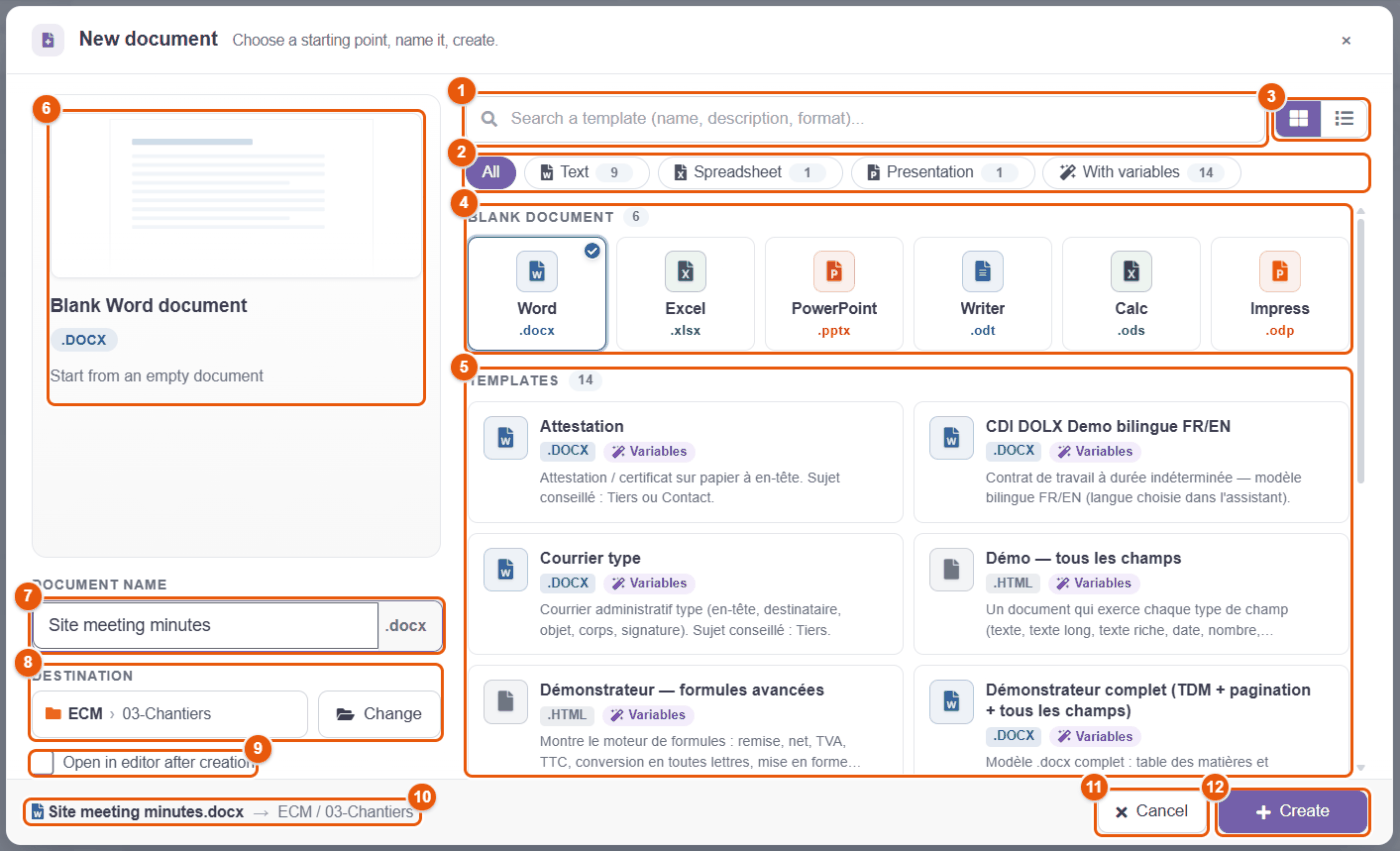
Task: Click the Démonstrateur complet template icon
Action: [951, 701]
